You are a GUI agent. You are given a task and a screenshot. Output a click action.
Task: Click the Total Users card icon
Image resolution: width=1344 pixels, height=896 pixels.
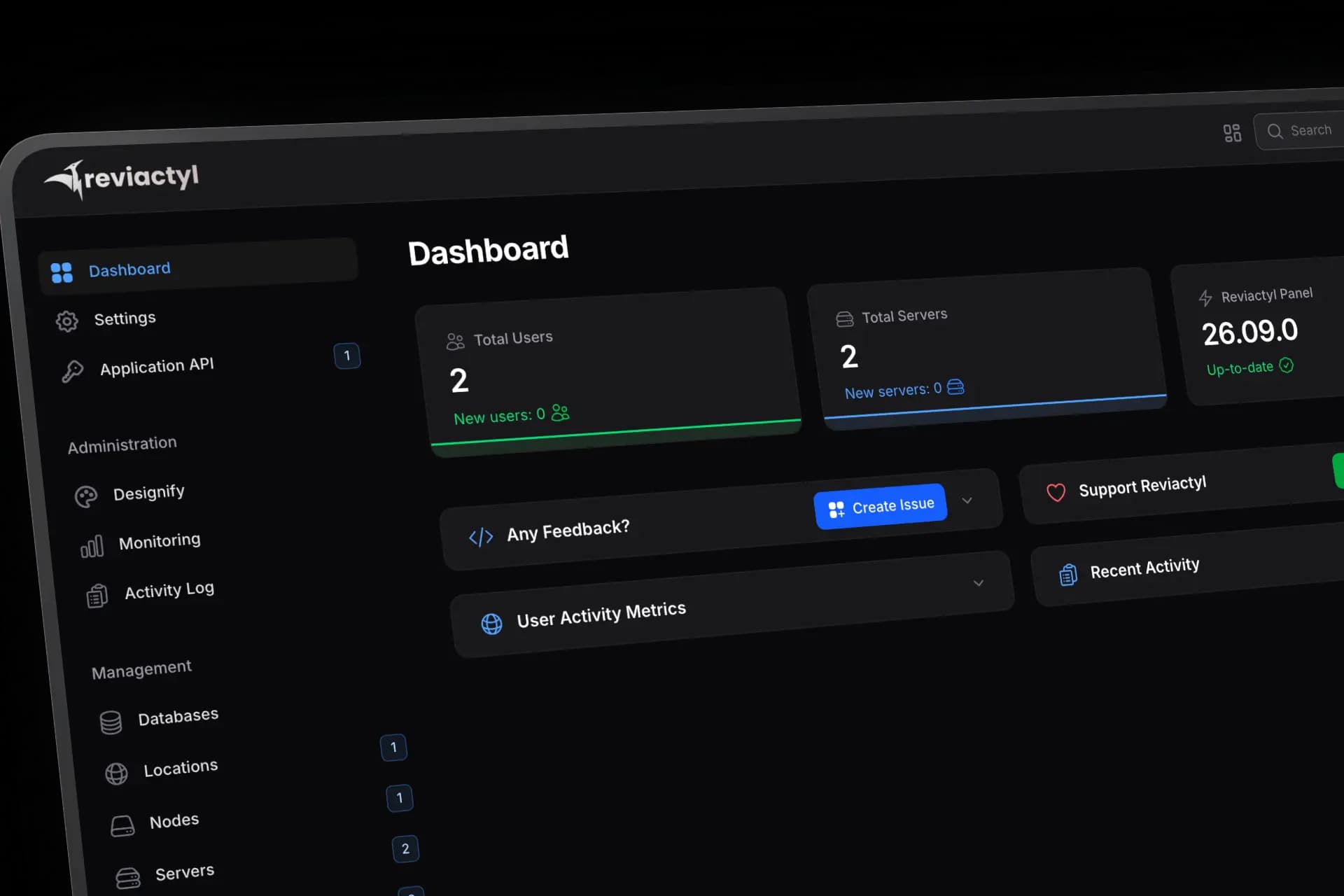(455, 342)
